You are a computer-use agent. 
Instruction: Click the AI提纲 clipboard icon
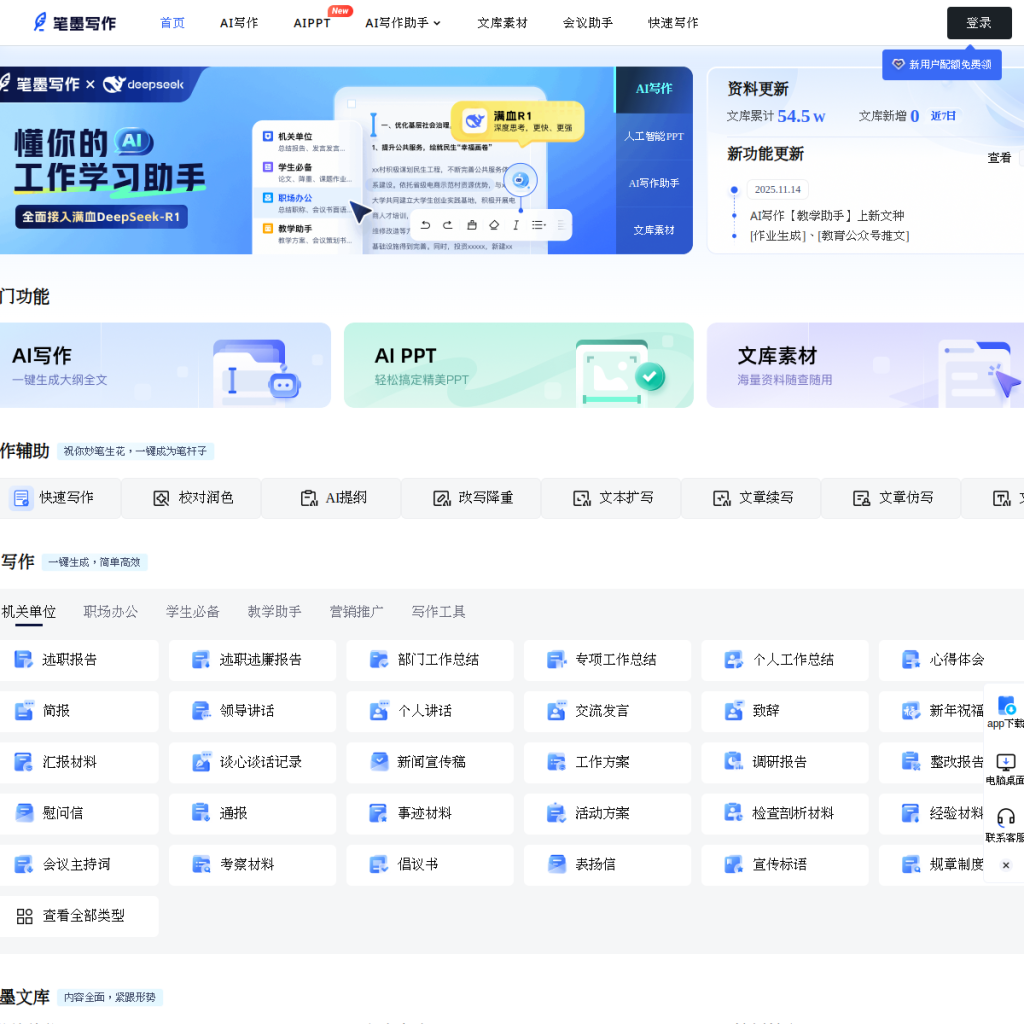tap(308, 498)
